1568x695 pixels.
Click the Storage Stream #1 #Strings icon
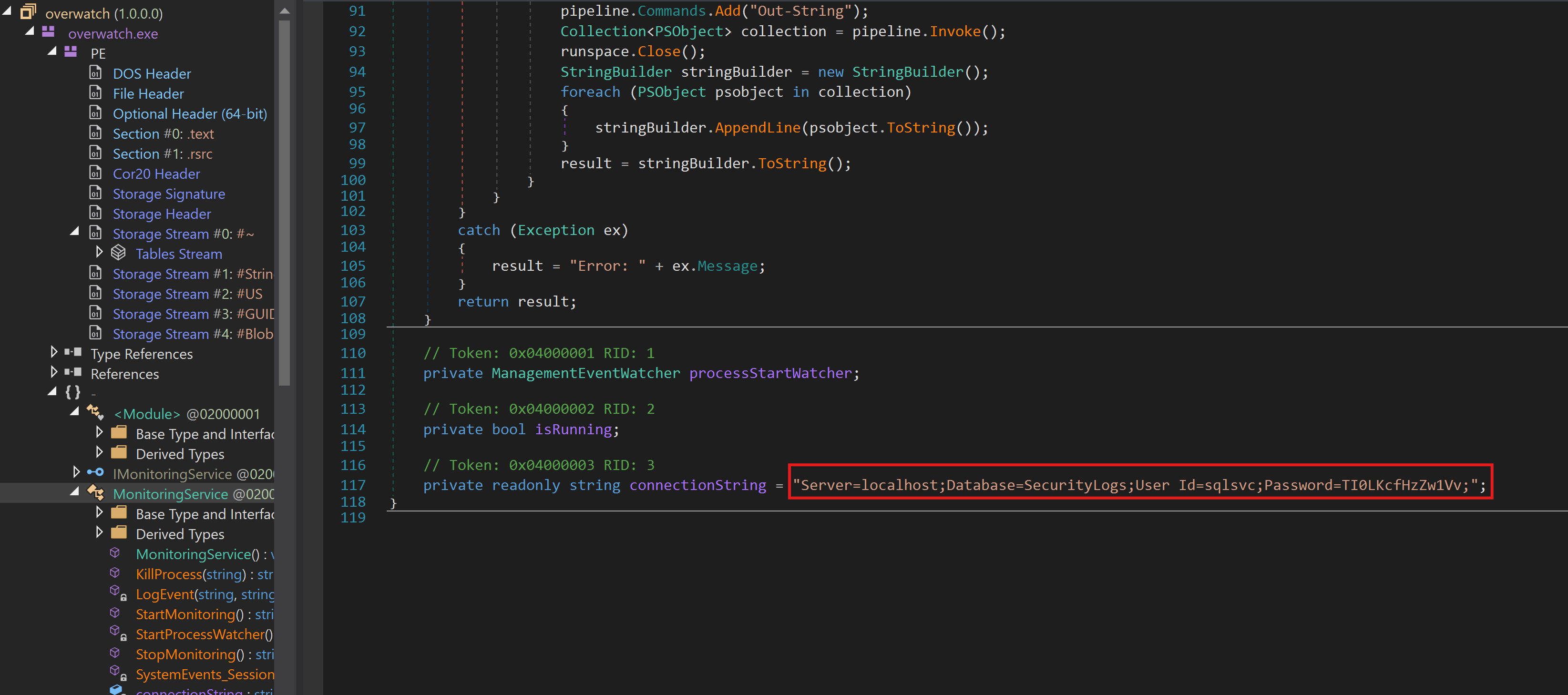click(x=95, y=273)
